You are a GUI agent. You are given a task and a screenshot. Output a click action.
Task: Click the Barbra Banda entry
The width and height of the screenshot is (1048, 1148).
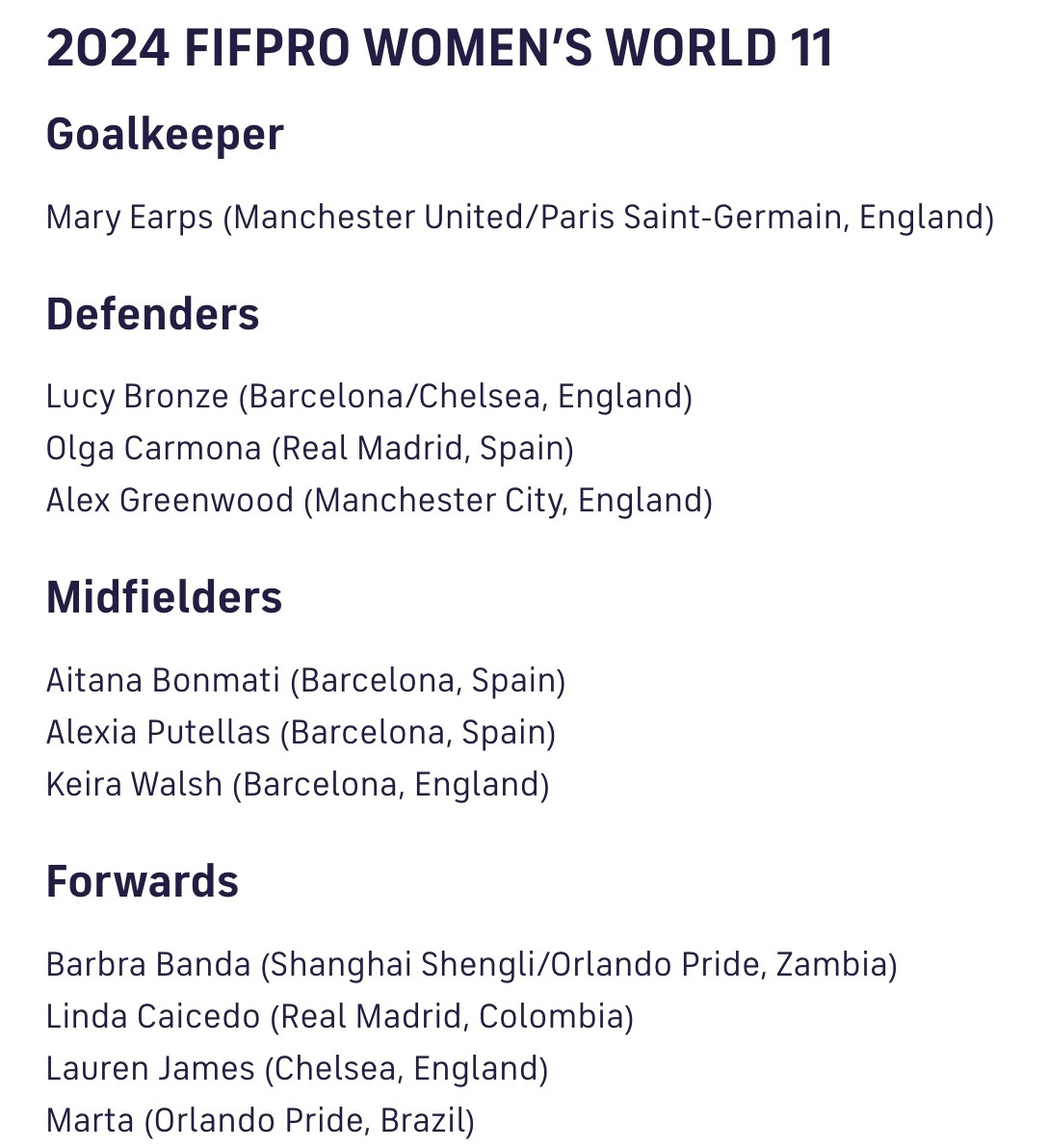[x=472, y=964]
